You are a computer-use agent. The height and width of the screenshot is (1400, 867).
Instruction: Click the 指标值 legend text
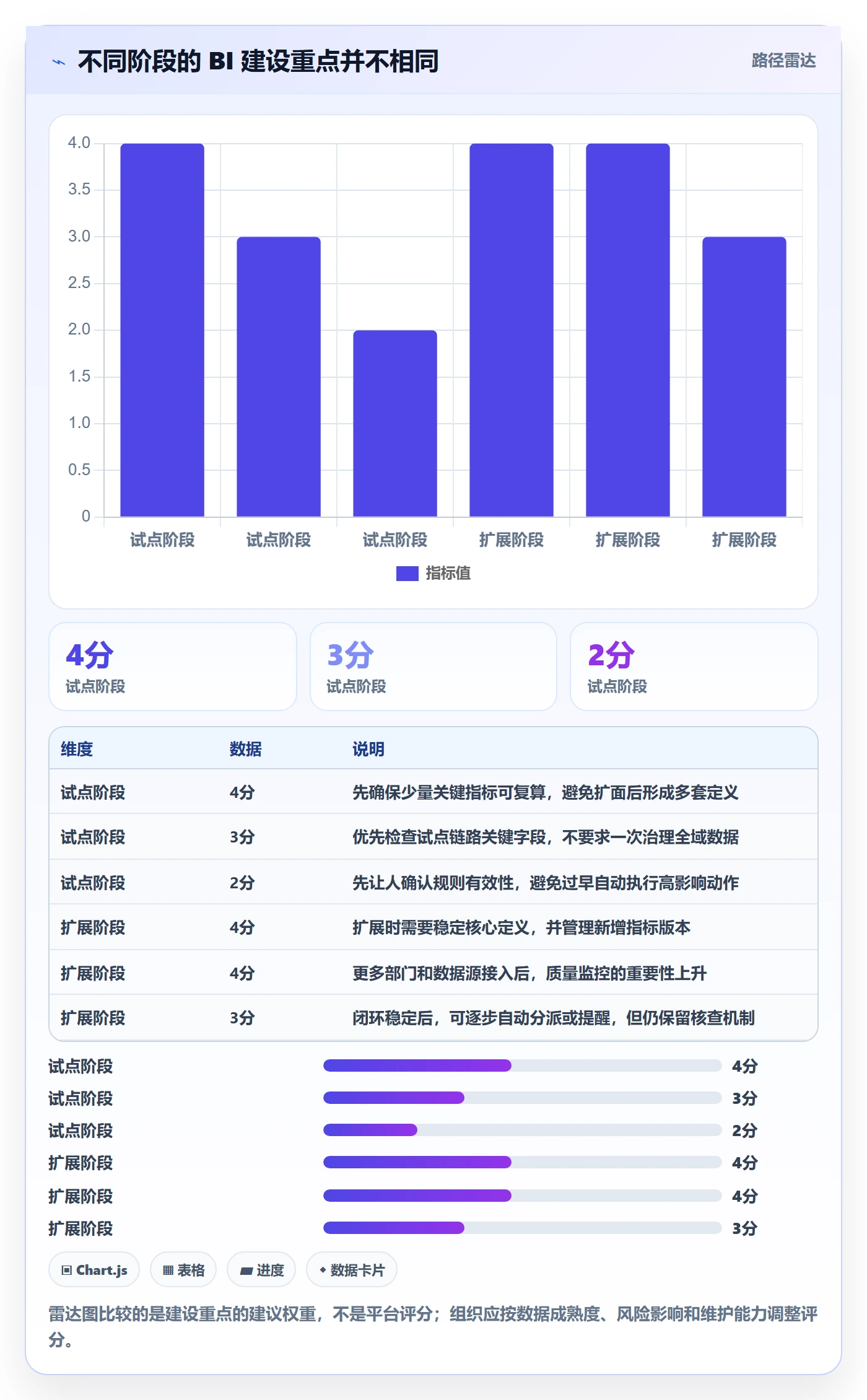(448, 574)
